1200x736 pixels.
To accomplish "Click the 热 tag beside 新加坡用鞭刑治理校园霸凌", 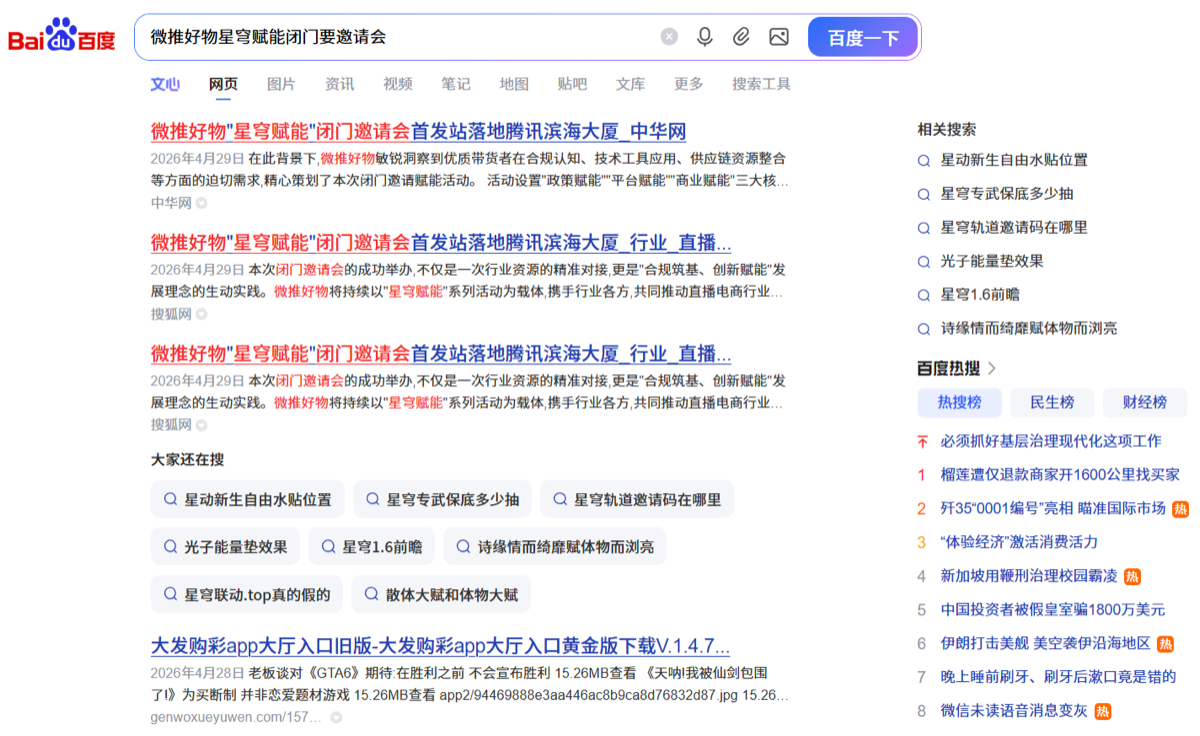I will click(x=1132, y=577).
